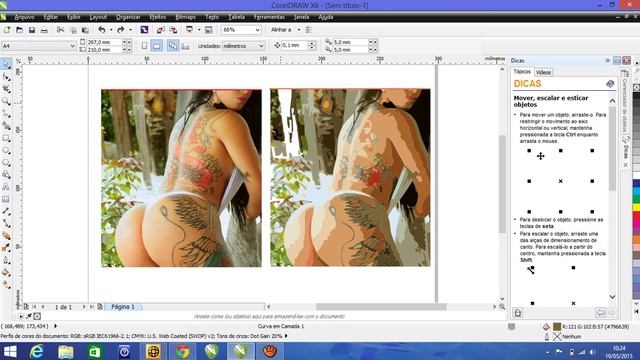Select the Página 1 page tab
Viewport: 640px width, 360px height.
click(x=123, y=307)
